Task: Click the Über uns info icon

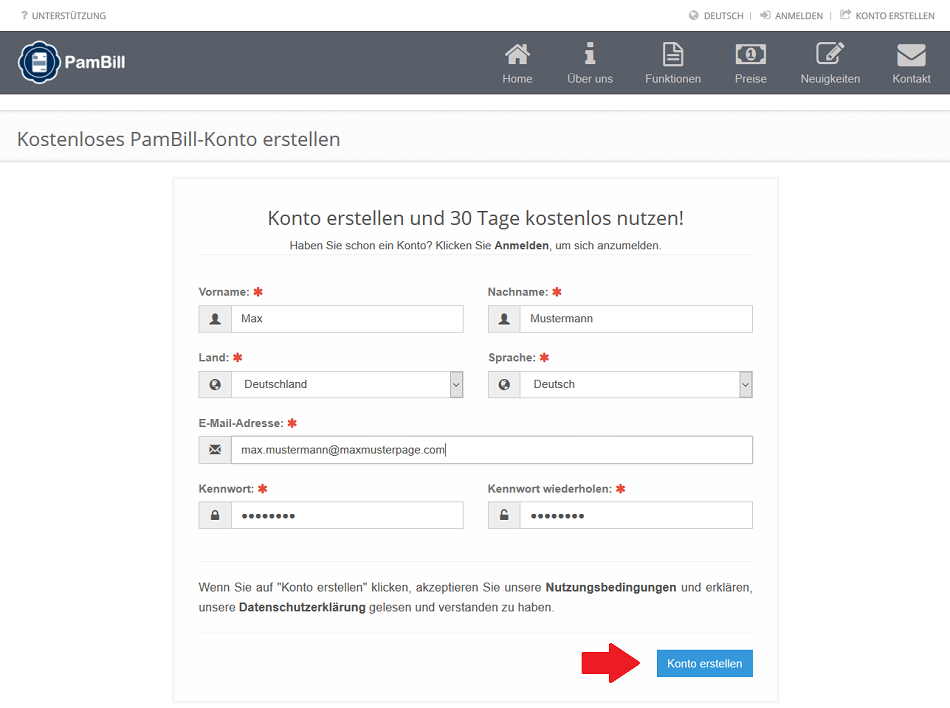Action: [590, 54]
